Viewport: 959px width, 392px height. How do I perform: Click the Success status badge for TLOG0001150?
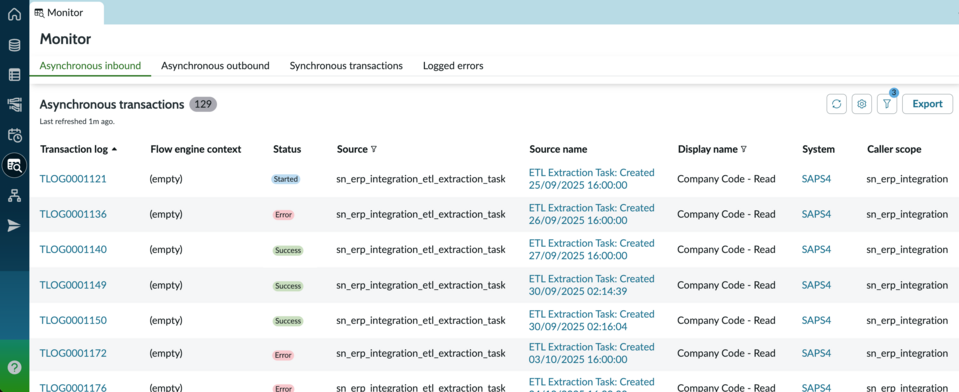287,321
